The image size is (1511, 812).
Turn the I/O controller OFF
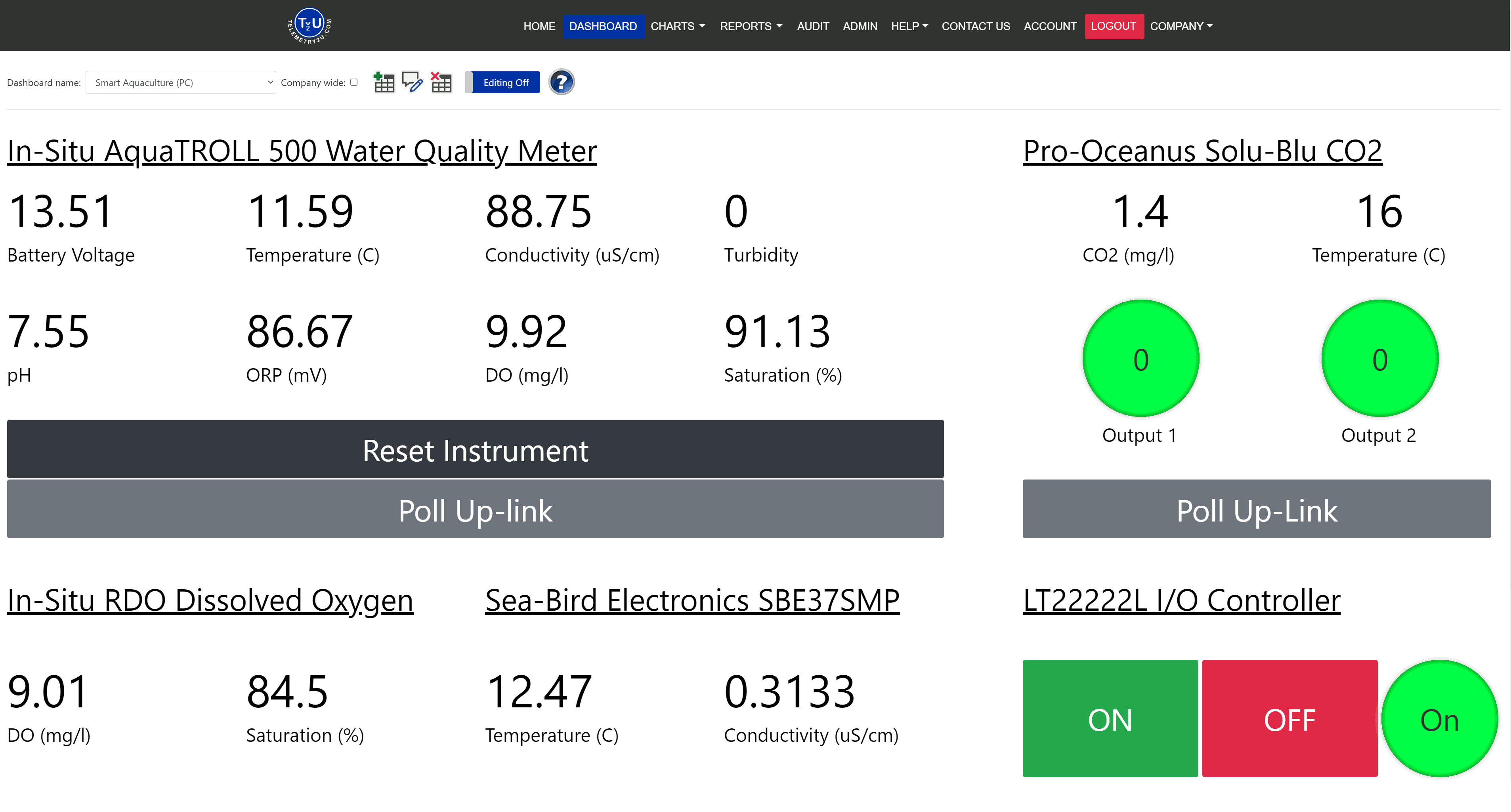(1289, 719)
